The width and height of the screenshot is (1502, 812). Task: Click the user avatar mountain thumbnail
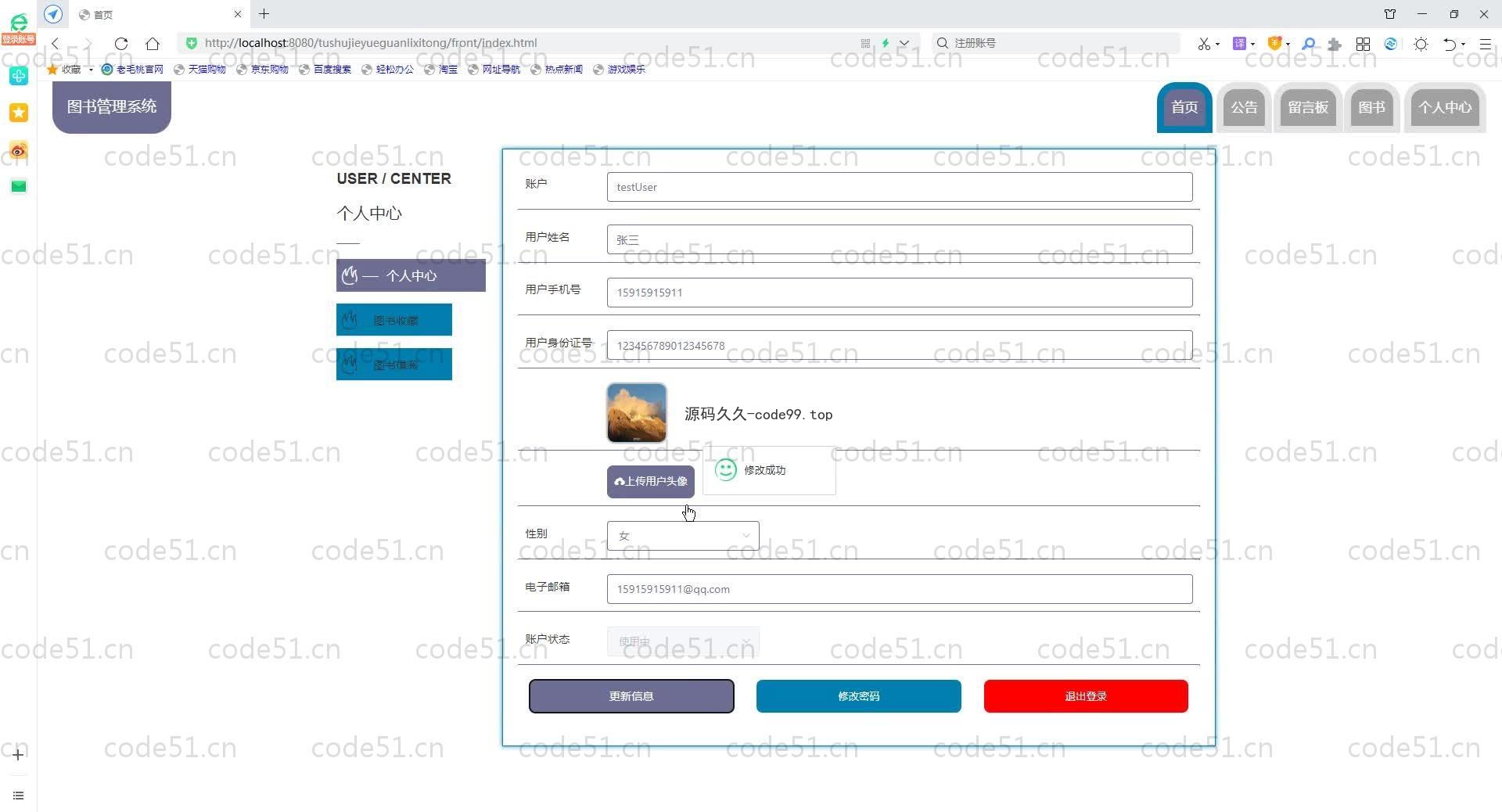pos(637,413)
